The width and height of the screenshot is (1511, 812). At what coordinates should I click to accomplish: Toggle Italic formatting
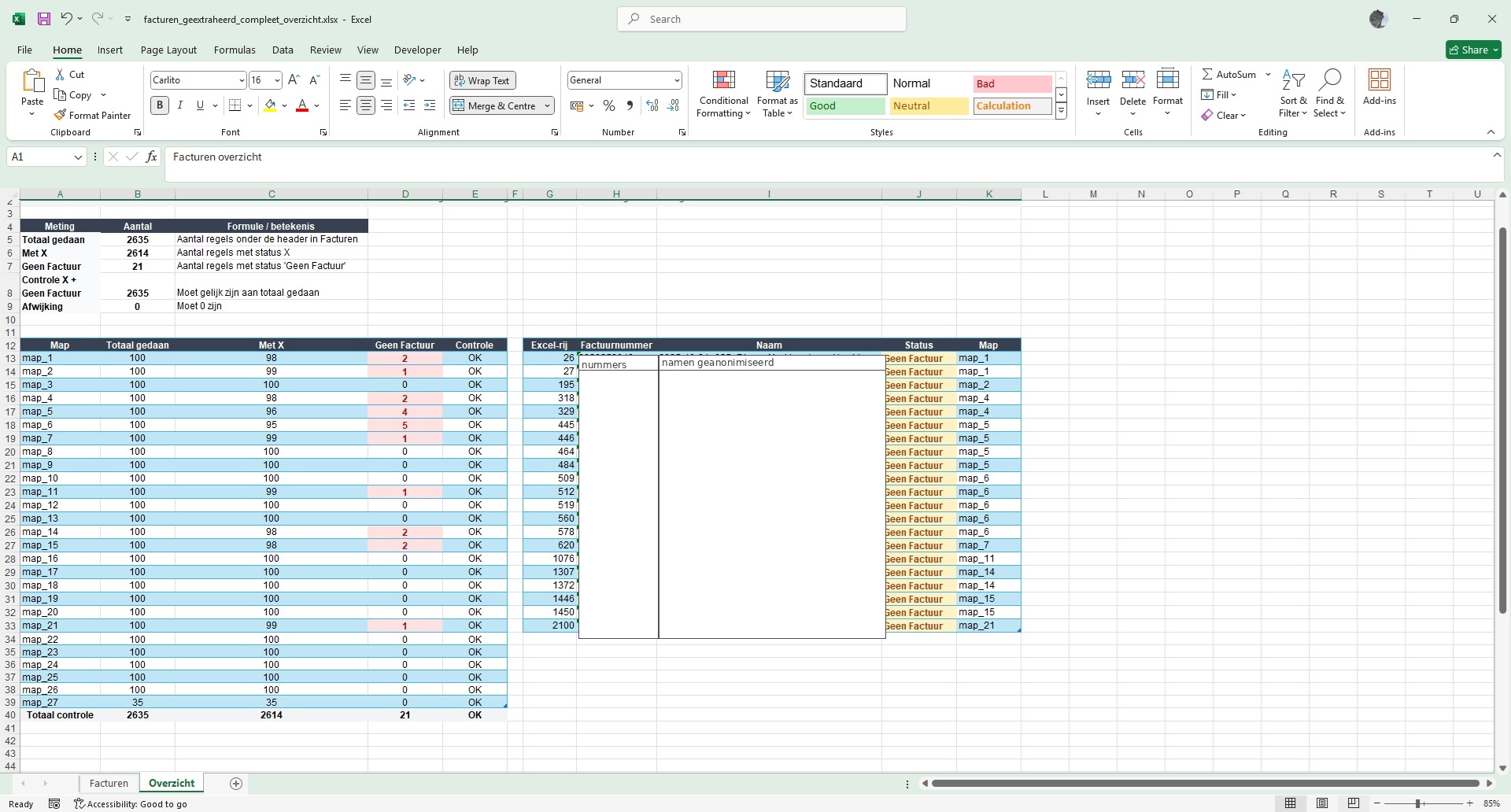(x=180, y=105)
